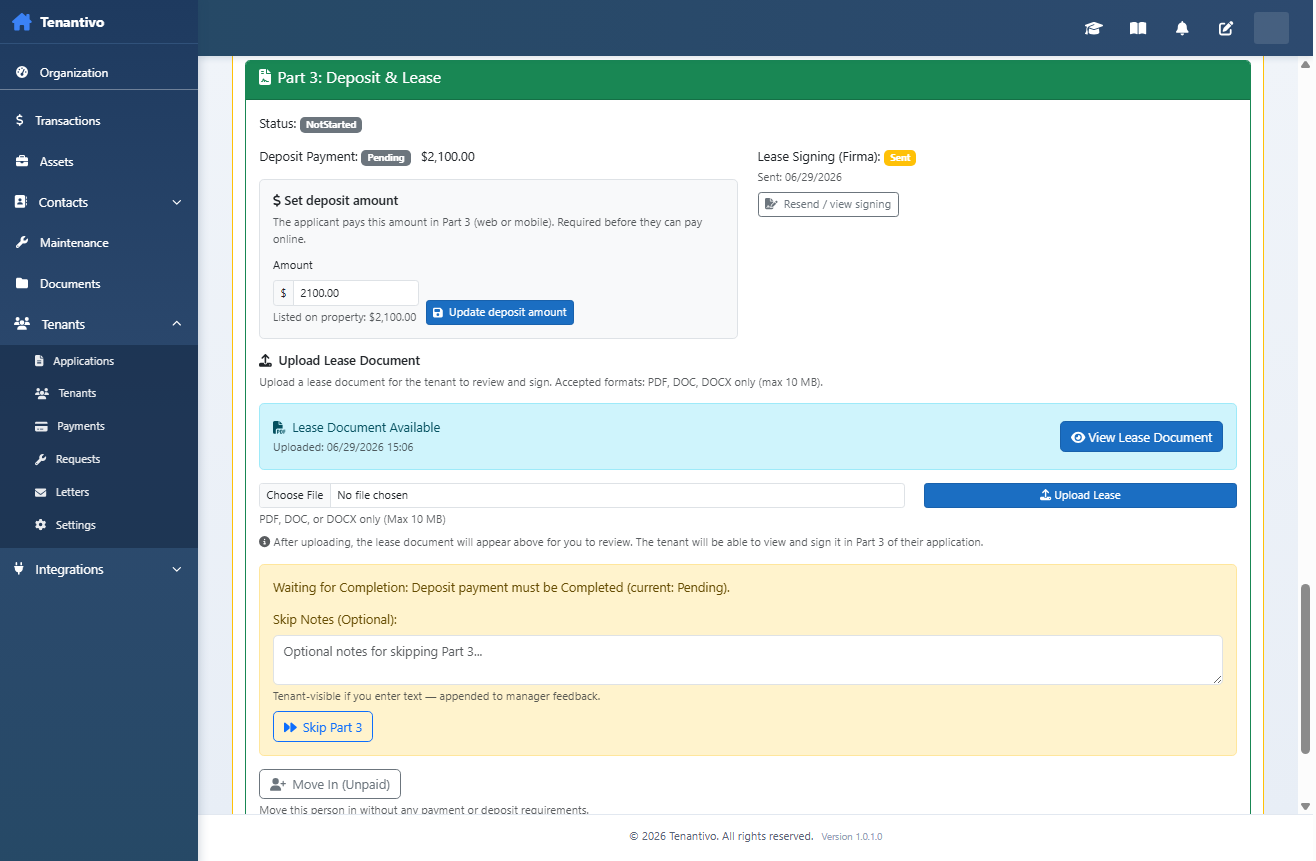This screenshot has width=1316, height=861.
Task: Select Letters under Tenants
Action: pos(99,492)
